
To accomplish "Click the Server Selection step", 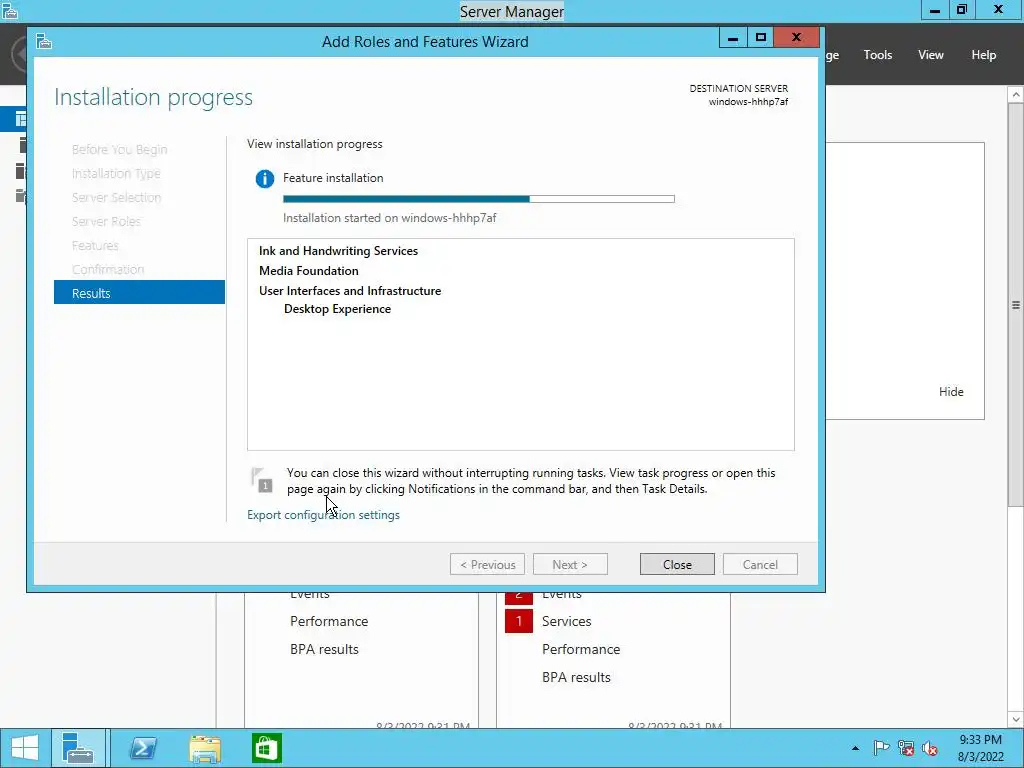I will [x=116, y=197].
